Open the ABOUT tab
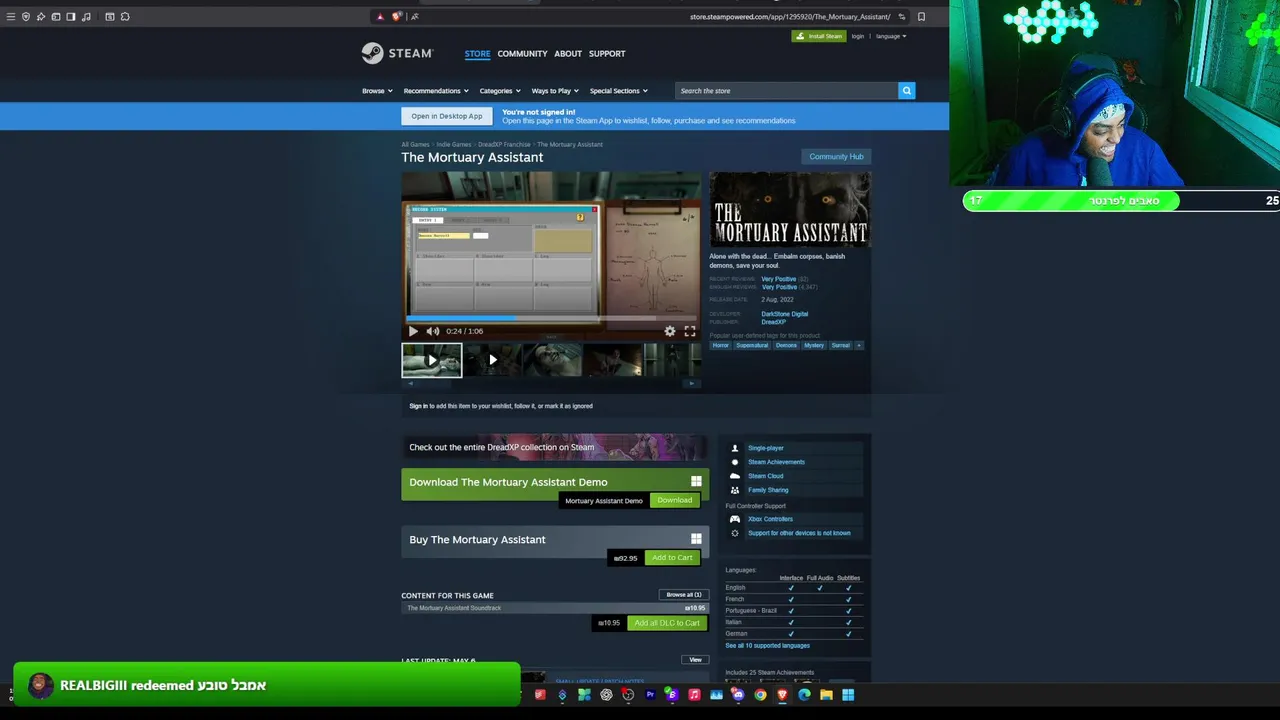 568,54
